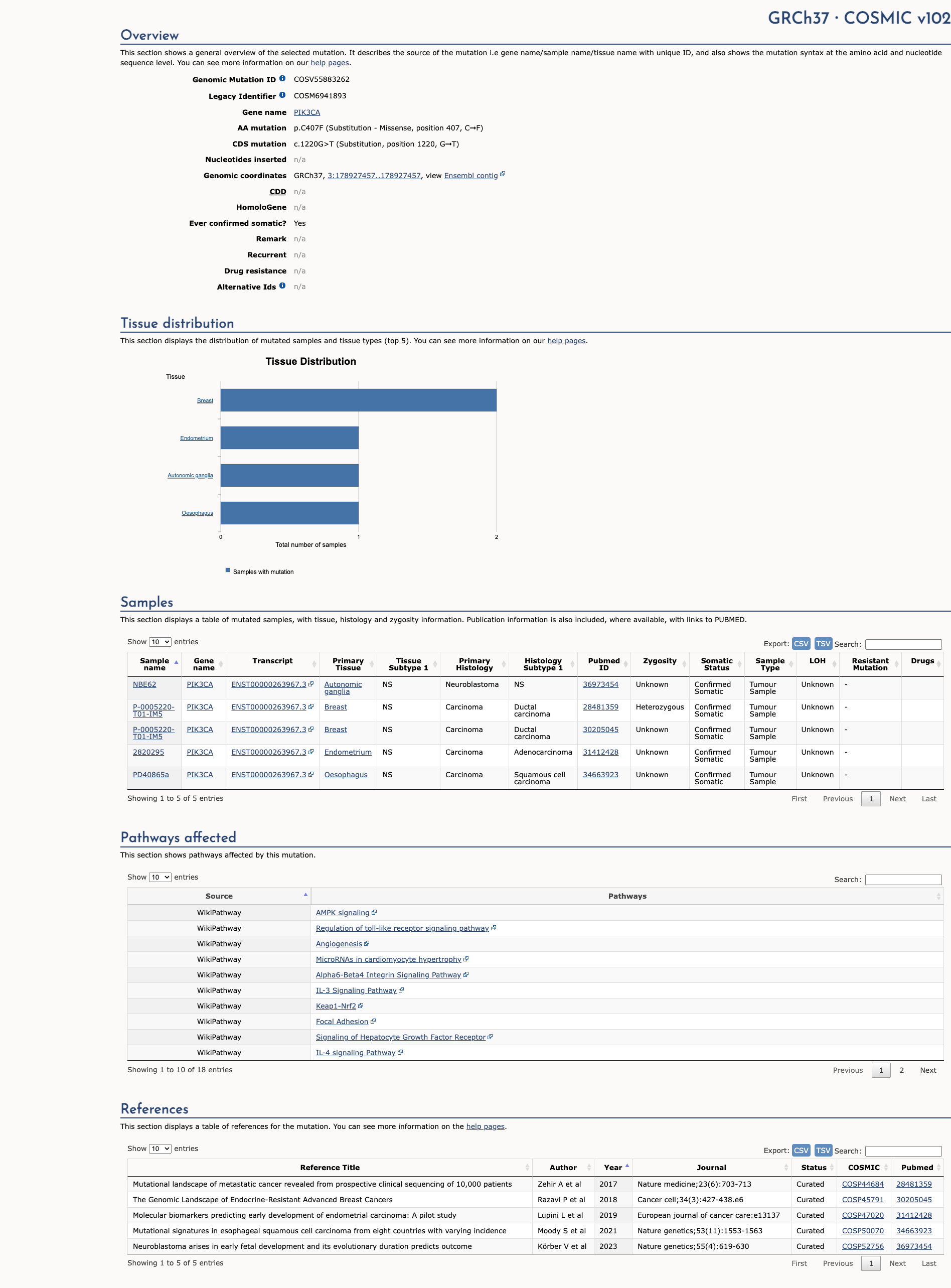Open sample PD40865a link
Image resolution: width=951 pixels, height=1288 pixels.
[x=151, y=774]
